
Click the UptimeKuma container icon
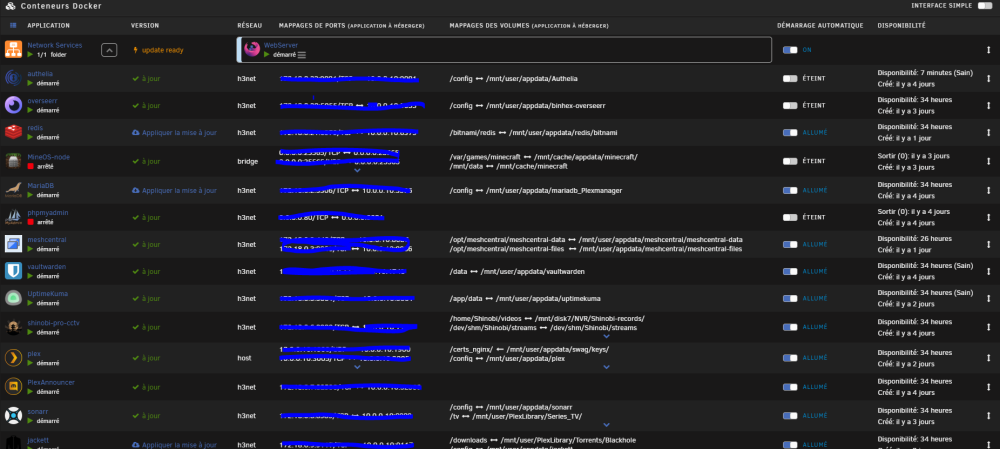[13, 298]
